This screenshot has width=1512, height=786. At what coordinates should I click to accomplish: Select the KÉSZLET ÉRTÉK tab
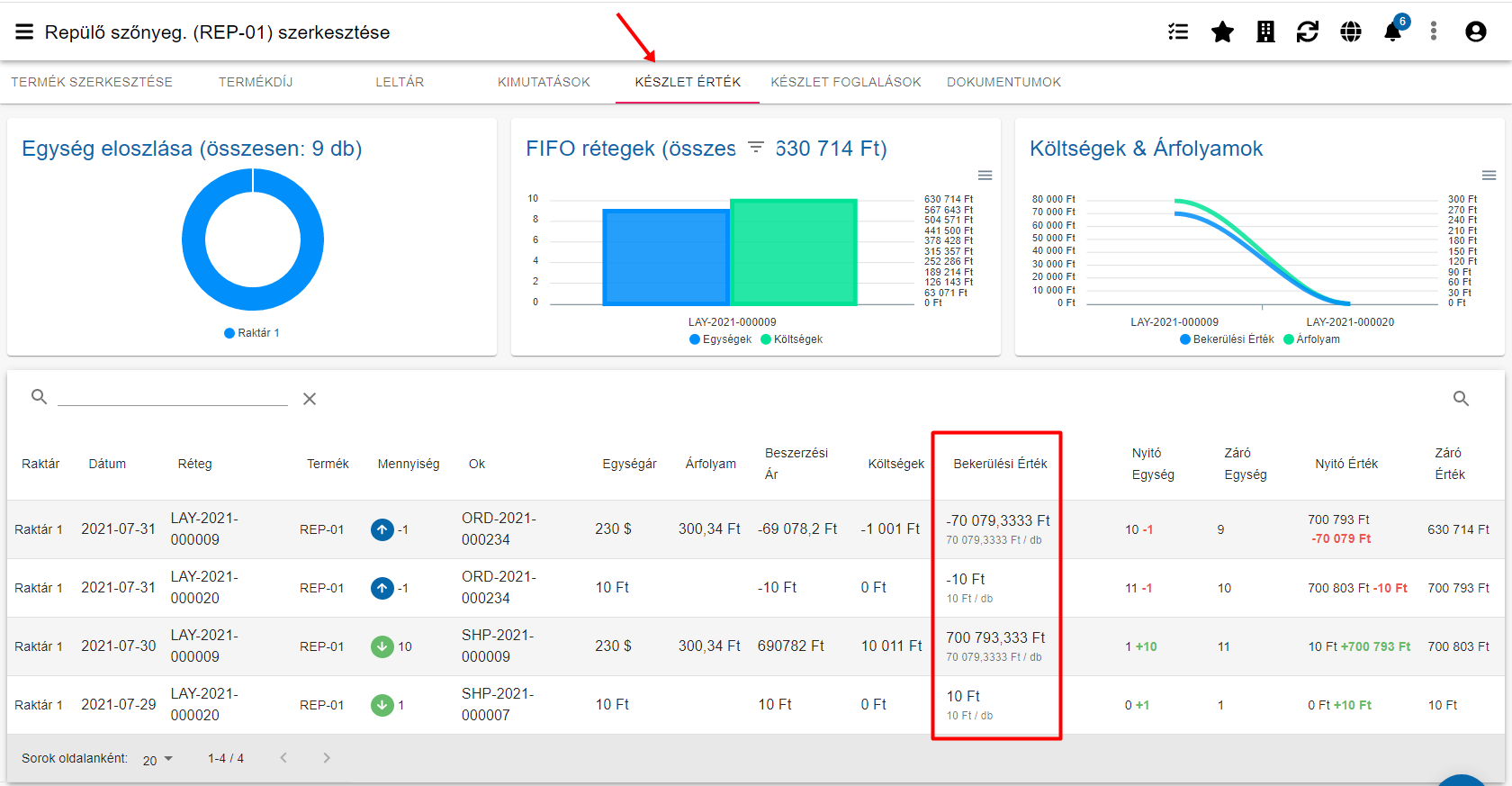click(688, 82)
